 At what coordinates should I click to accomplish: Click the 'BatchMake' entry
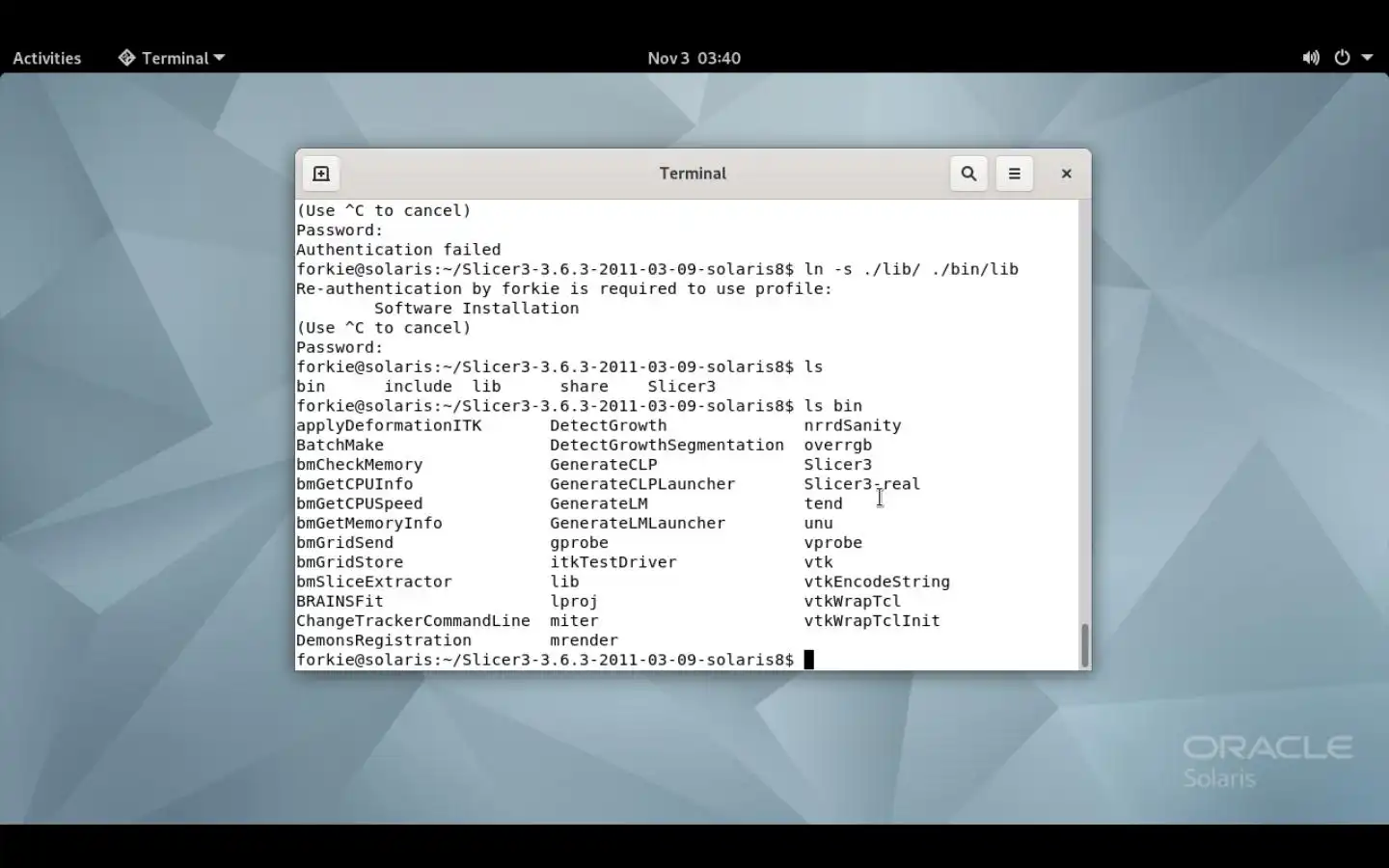(x=340, y=445)
